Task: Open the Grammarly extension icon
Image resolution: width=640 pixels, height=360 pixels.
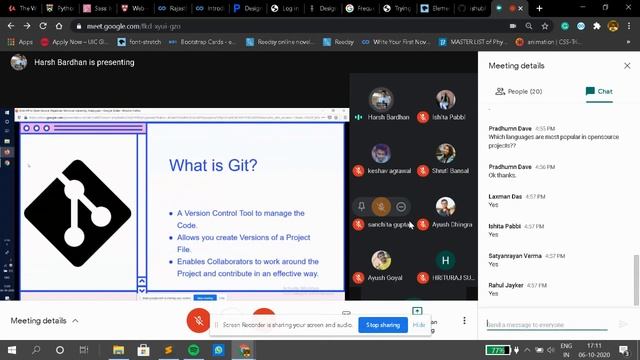Action: tap(565, 26)
